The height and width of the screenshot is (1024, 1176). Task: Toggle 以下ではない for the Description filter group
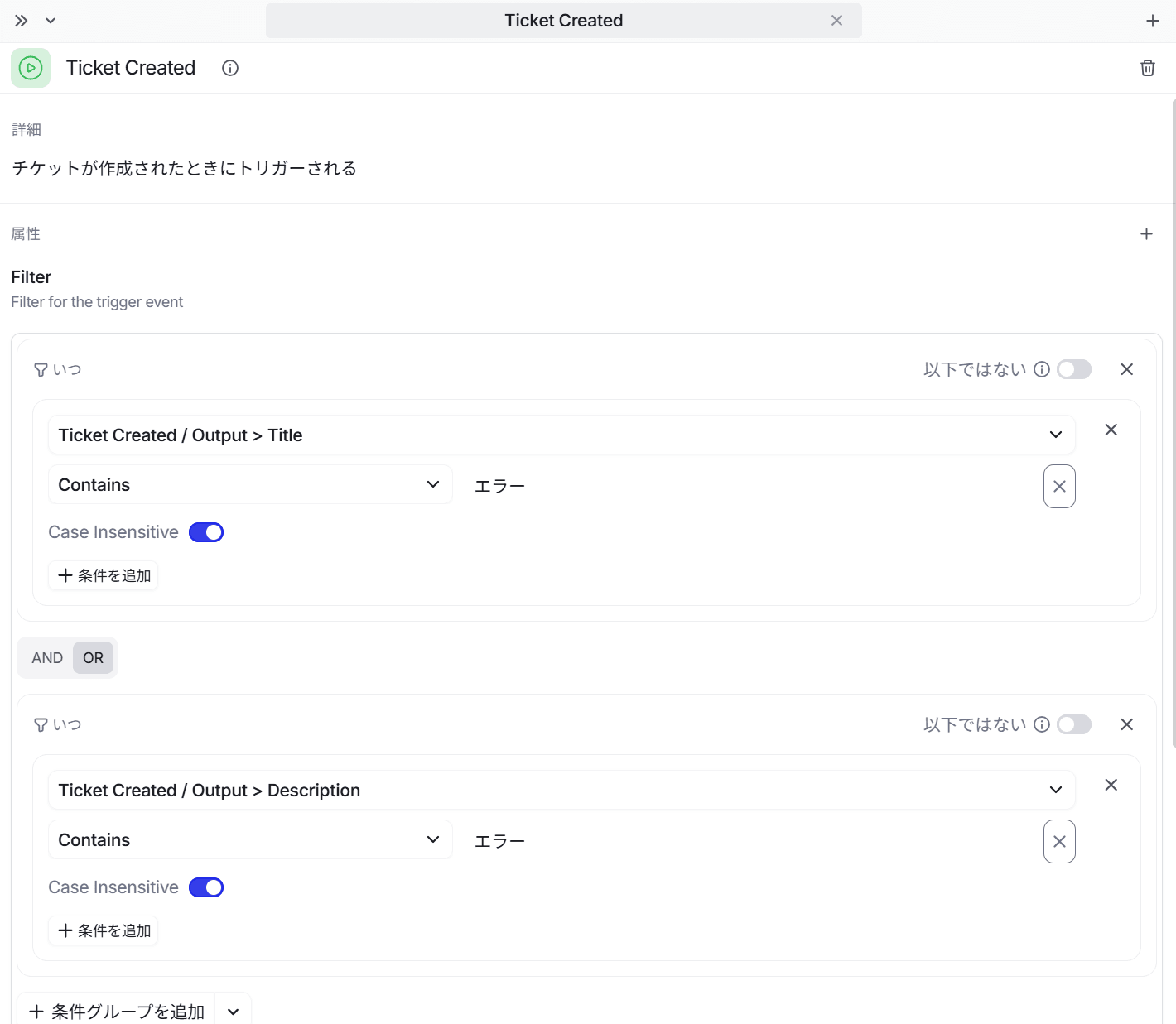tap(1074, 724)
